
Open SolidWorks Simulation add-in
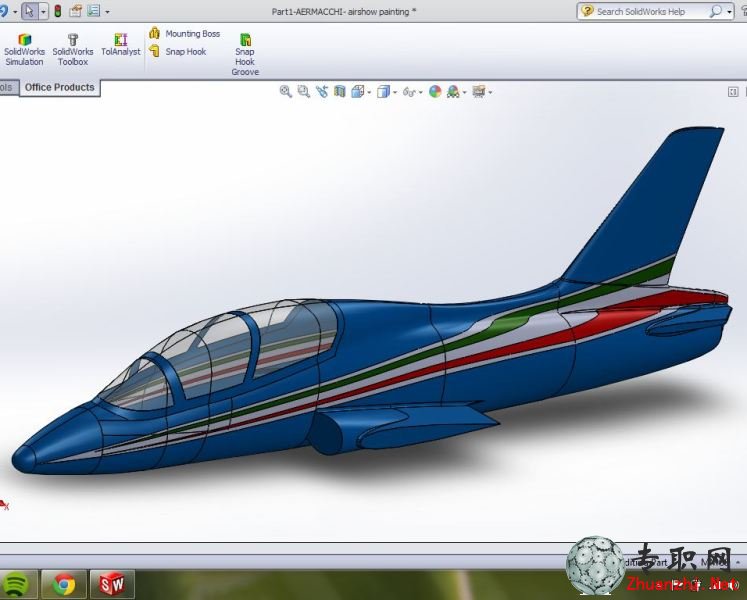tap(24, 50)
